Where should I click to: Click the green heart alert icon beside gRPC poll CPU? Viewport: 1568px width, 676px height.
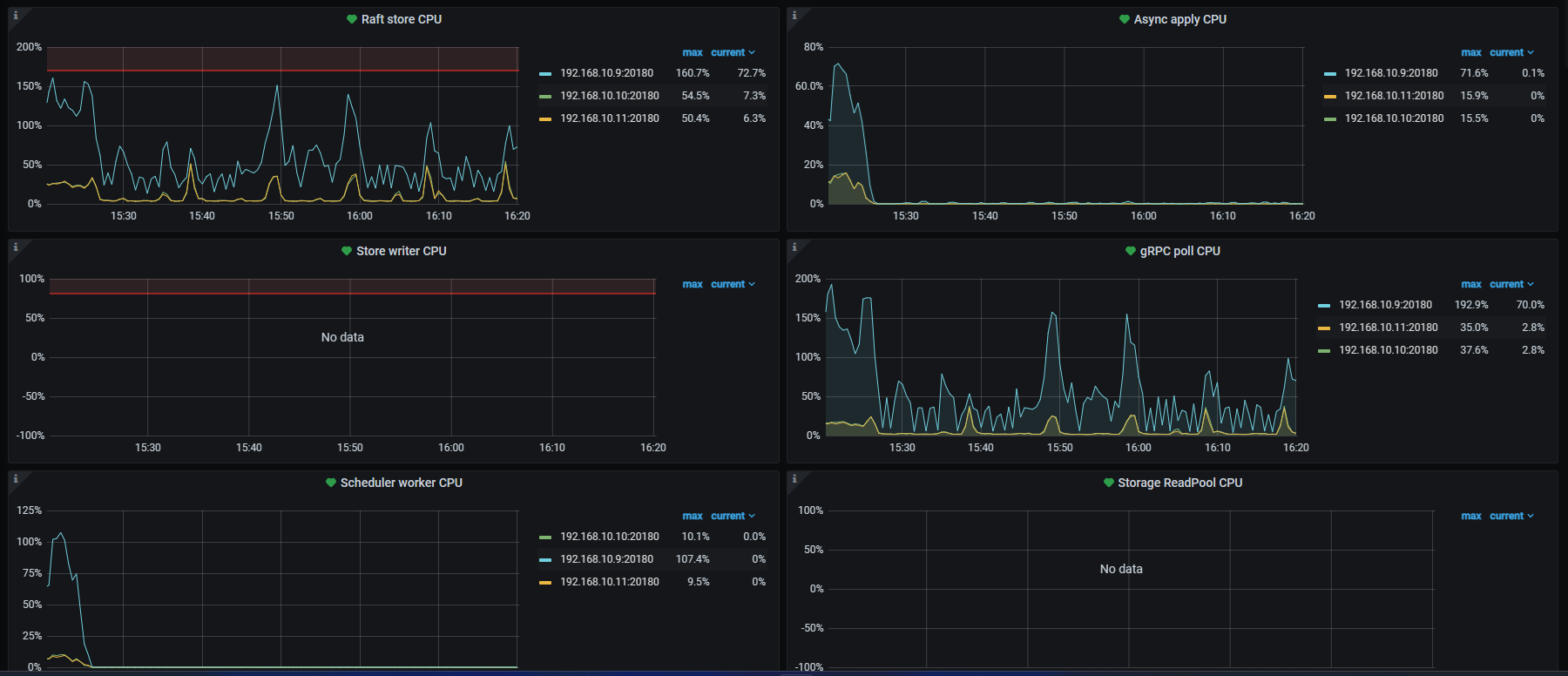1130,251
